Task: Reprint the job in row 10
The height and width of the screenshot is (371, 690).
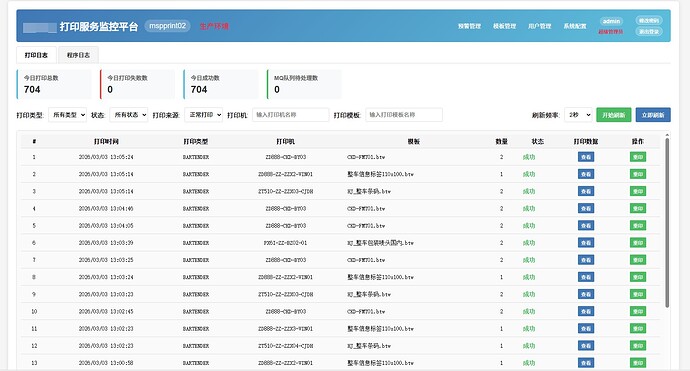Action: point(638,312)
